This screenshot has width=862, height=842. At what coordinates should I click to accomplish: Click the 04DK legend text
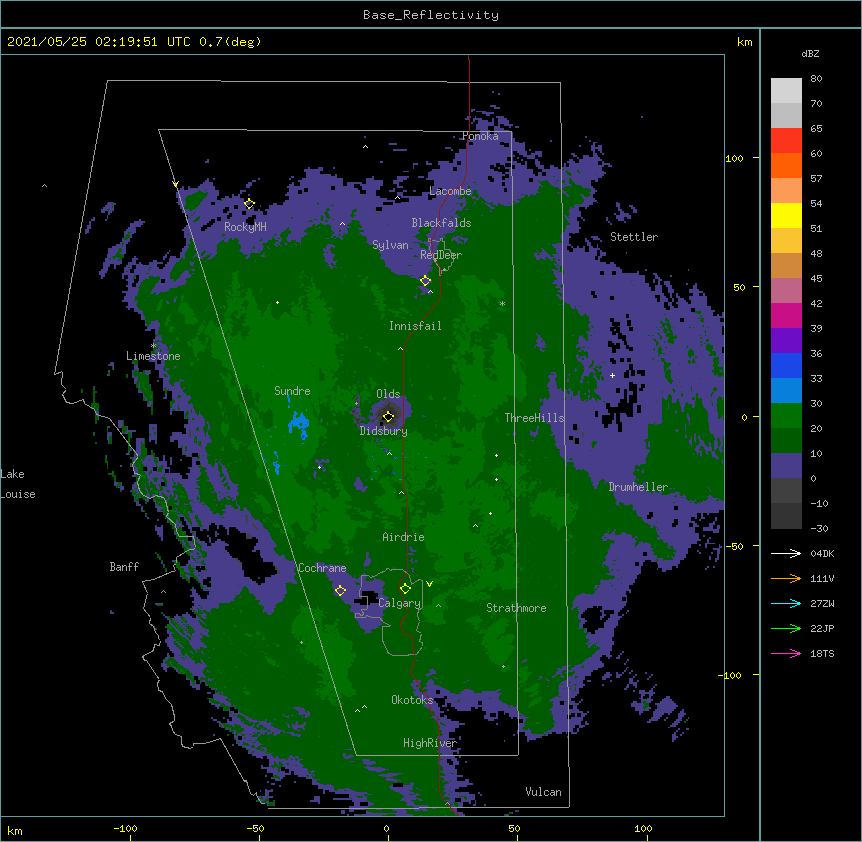(x=822, y=553)
